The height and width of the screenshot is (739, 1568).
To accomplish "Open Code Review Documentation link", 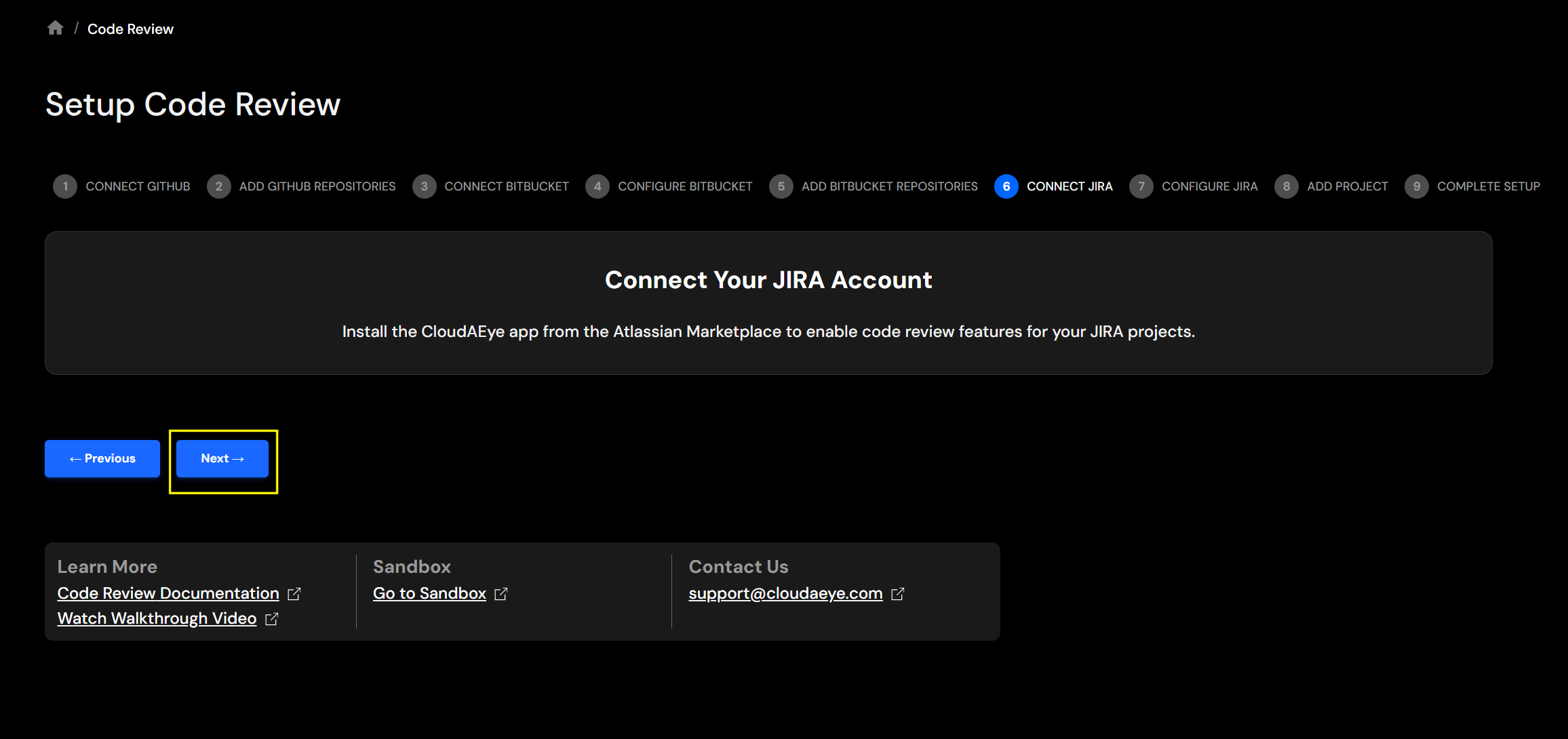I will (168, 593).
